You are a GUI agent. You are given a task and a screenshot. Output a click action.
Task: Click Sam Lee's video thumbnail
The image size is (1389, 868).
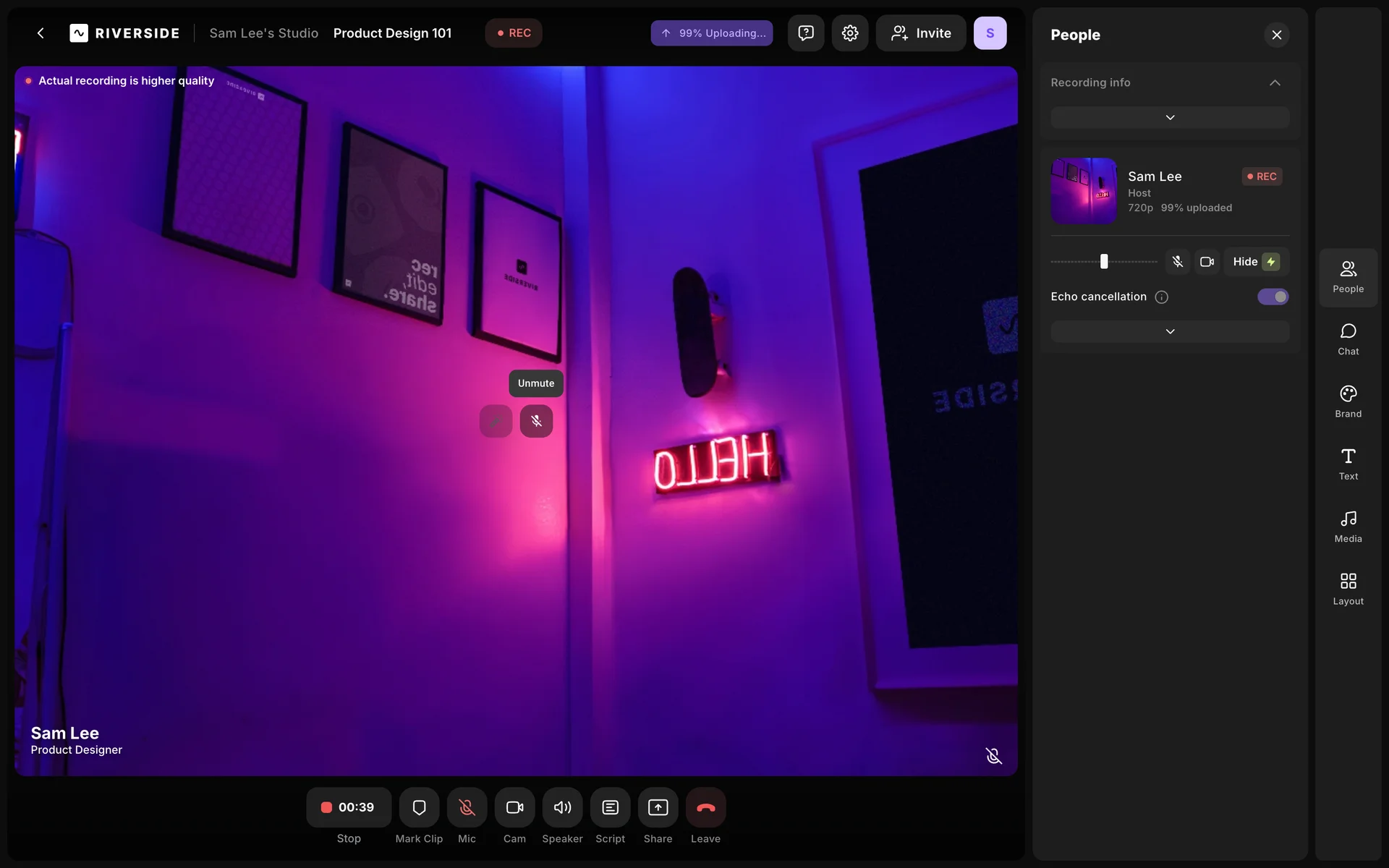(x=1084, y=191)
